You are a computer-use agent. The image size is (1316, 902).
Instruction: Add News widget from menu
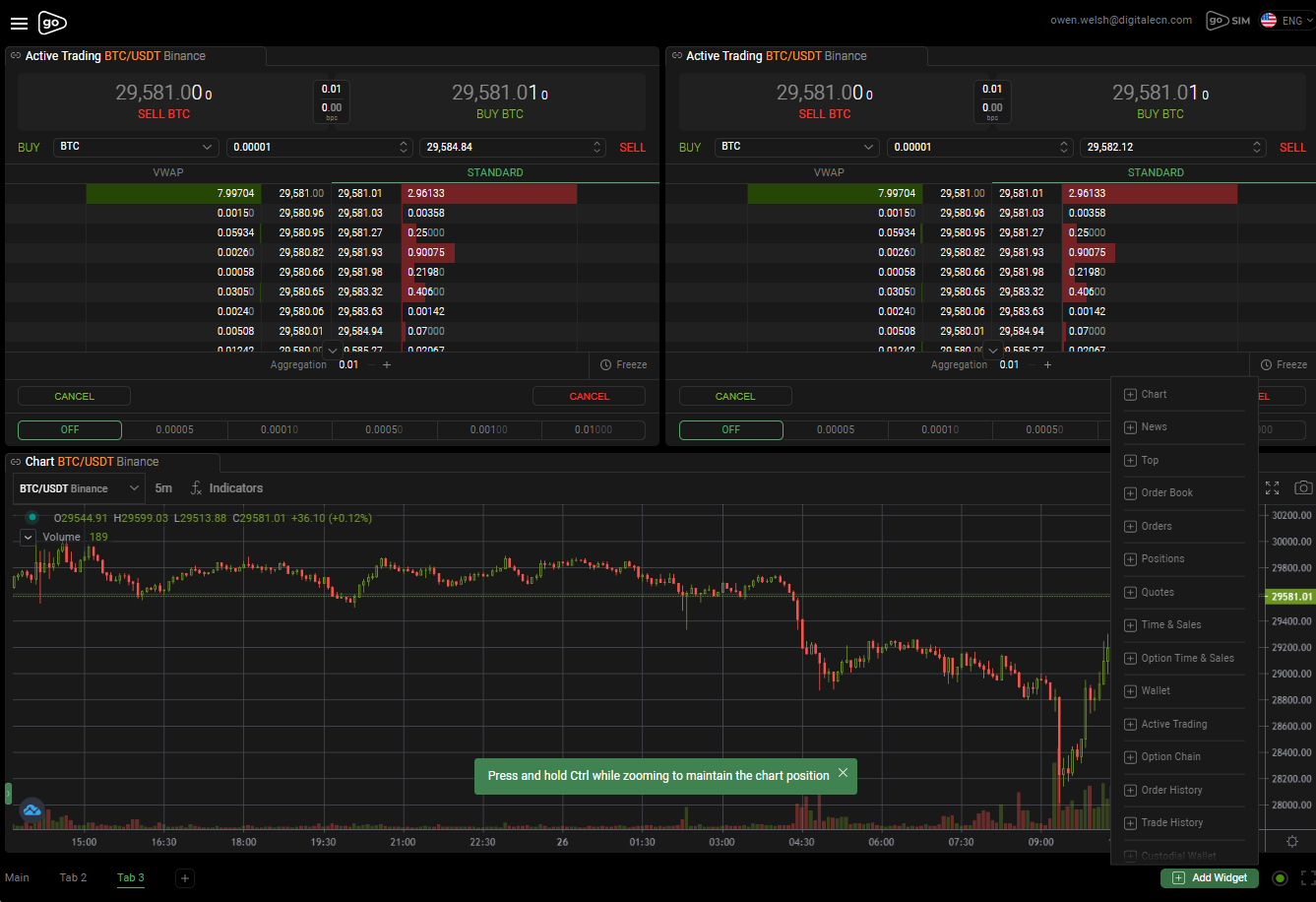[x=1184, y=427]
